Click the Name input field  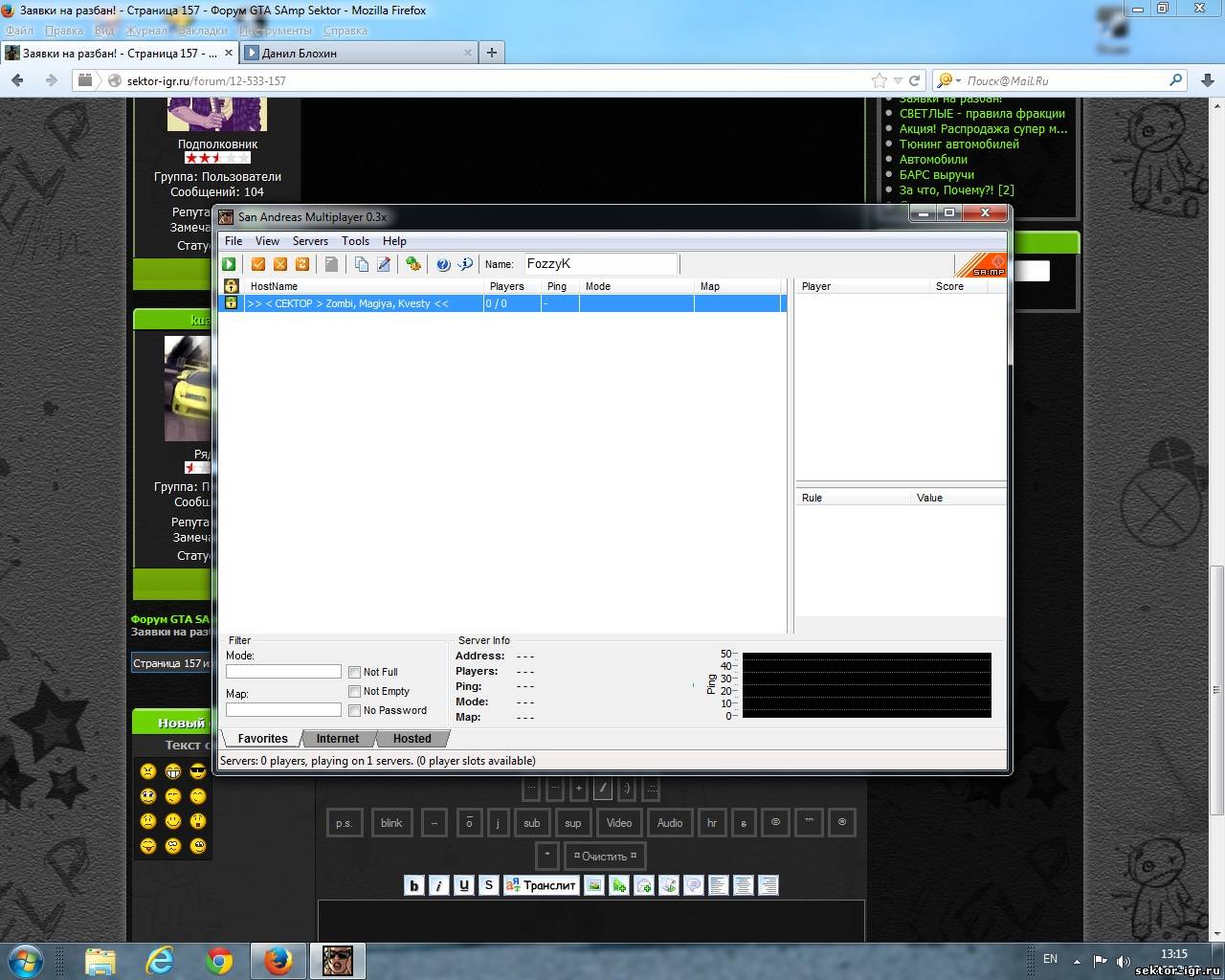(x=600, y=264)
